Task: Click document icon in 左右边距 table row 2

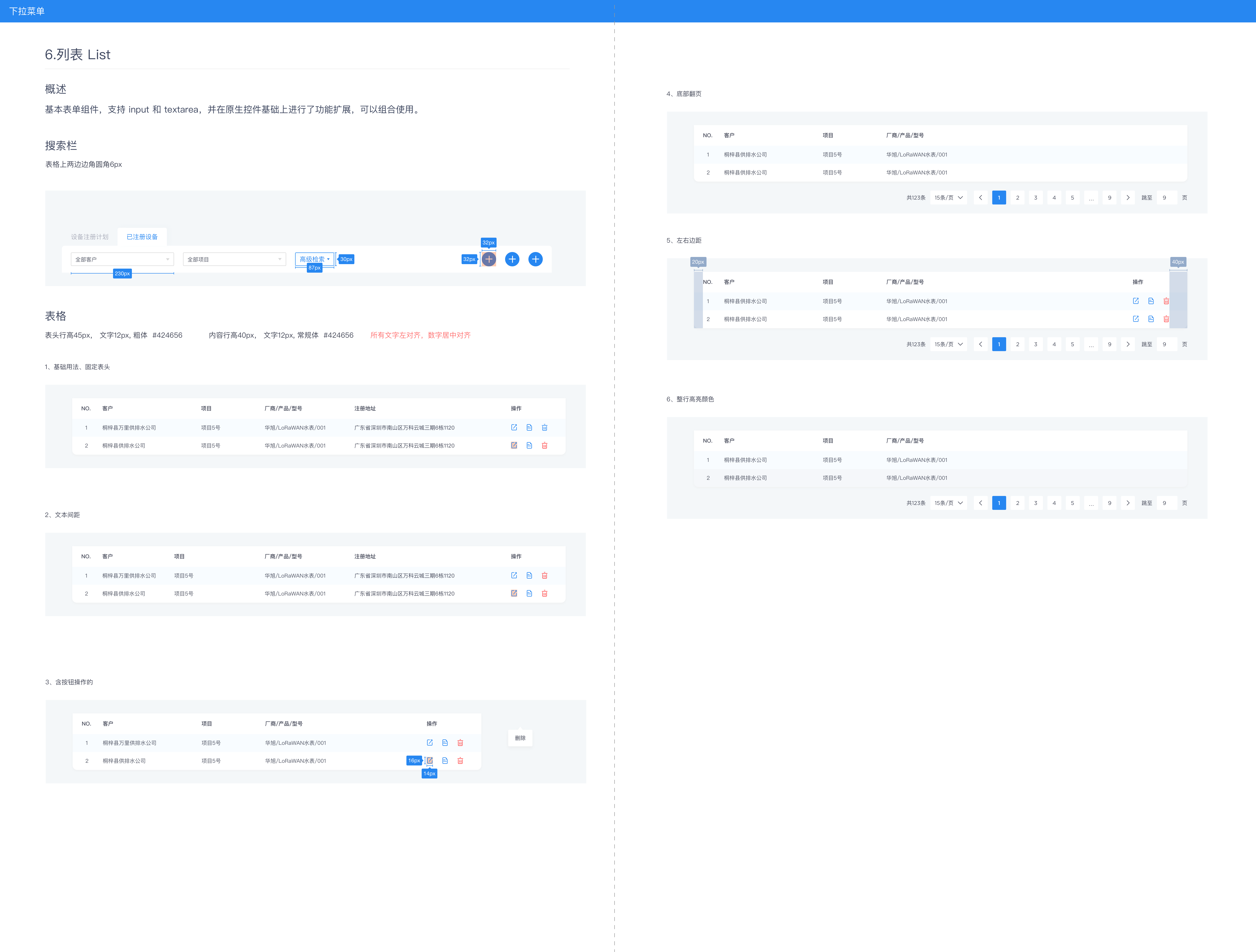Action: pos(1151,319)
